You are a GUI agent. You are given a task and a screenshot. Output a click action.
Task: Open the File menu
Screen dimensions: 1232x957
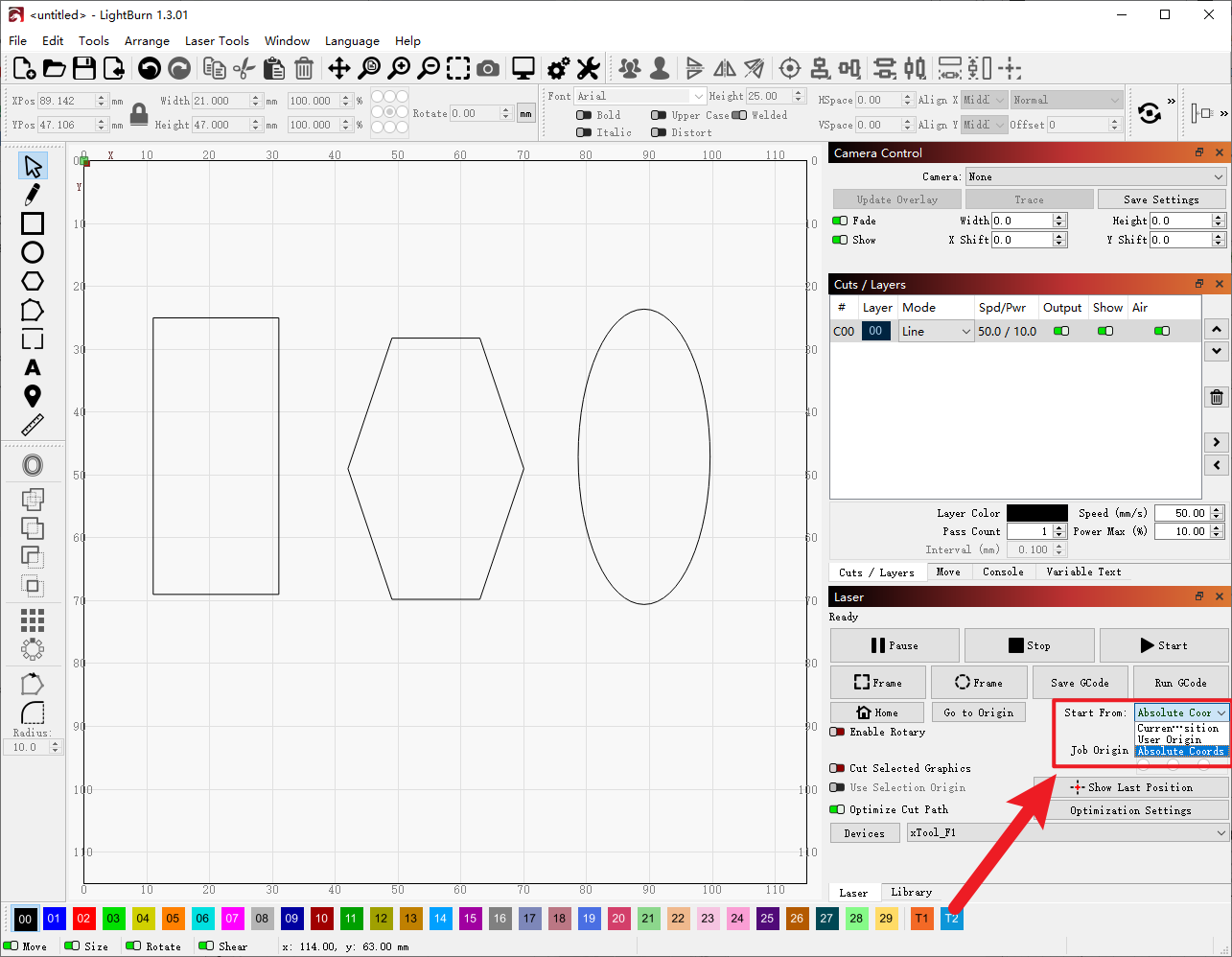click(17, 40)
